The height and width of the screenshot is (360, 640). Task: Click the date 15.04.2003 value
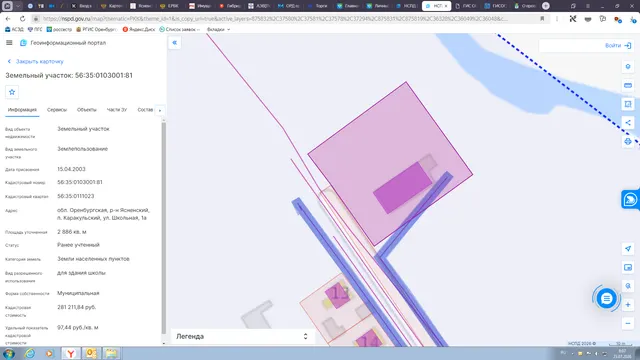point(71,169)
